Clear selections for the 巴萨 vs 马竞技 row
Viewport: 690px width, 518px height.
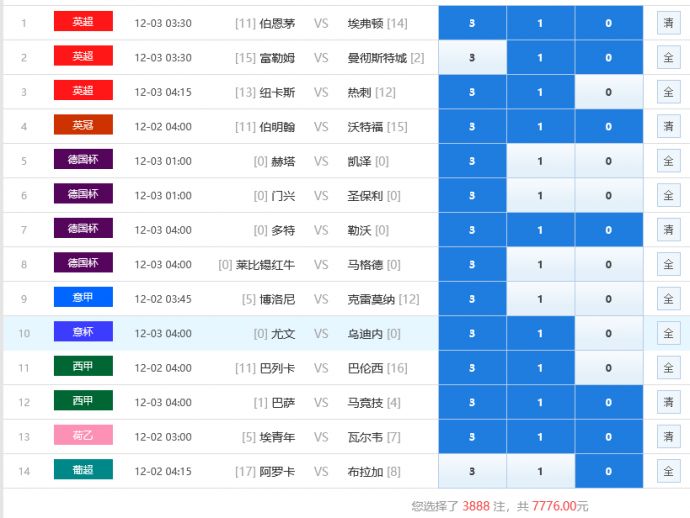[669, 402]
